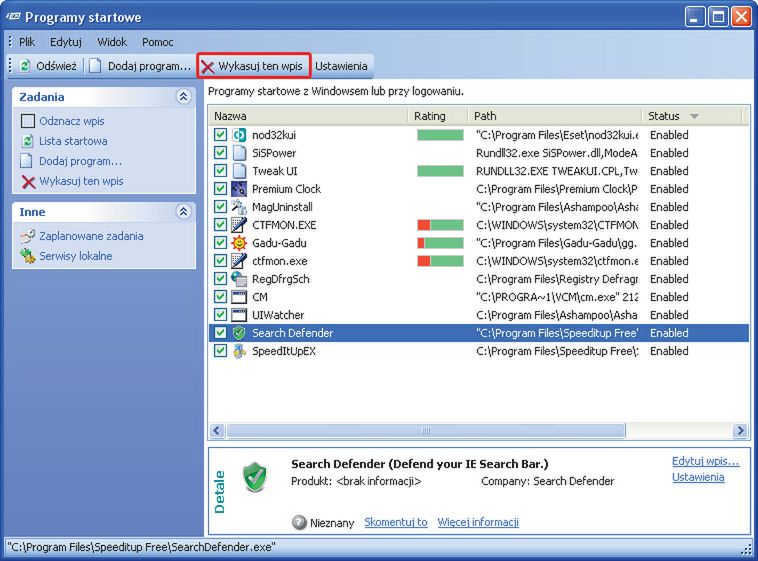Viewport: 758px width, 561px height.
Task: Click the CM window icon
Action: point(239,297)
